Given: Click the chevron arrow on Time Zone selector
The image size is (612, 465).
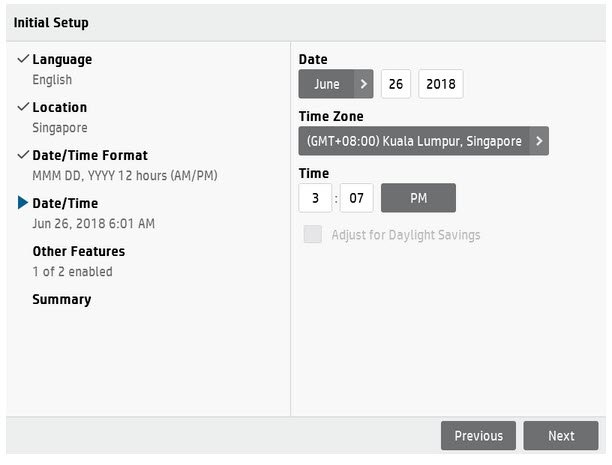Looking at the screenshot, I should click(x=539, y=141).
